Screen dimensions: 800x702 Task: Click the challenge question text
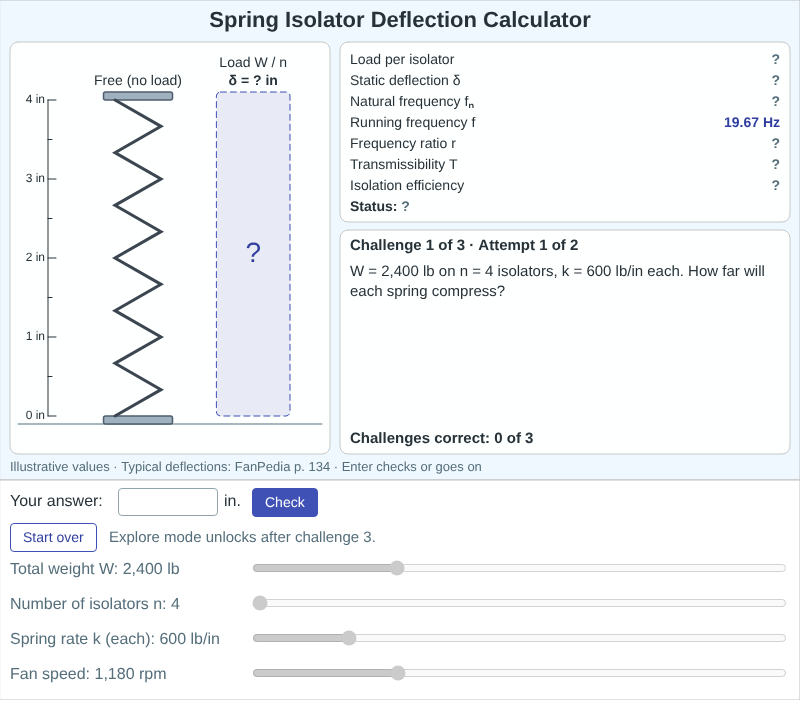coord(557,281)
